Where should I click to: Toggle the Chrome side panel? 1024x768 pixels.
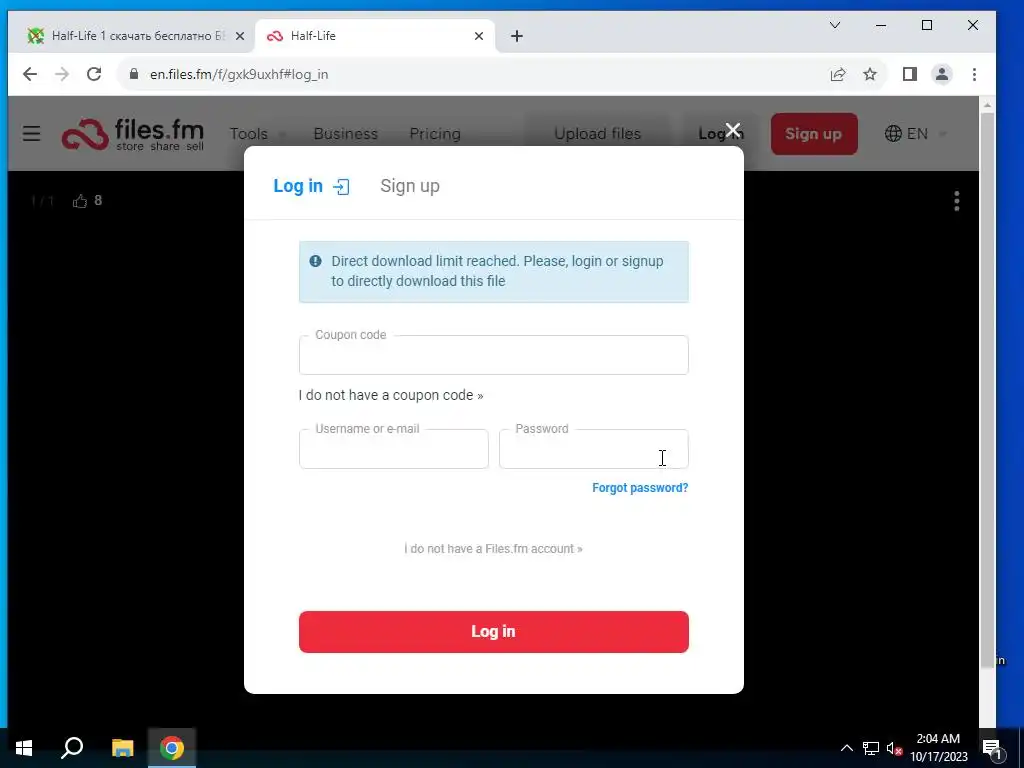coord(910,74)
